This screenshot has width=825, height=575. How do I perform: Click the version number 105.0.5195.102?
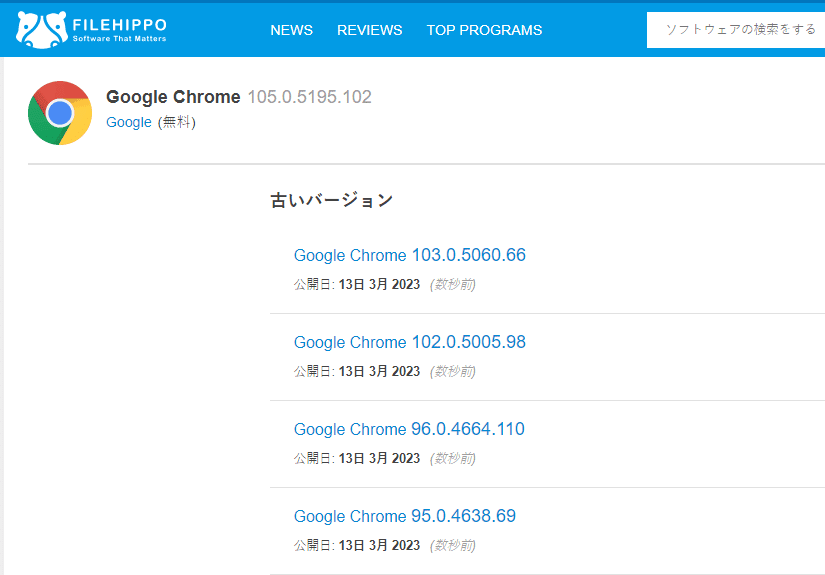click(309, 97)
